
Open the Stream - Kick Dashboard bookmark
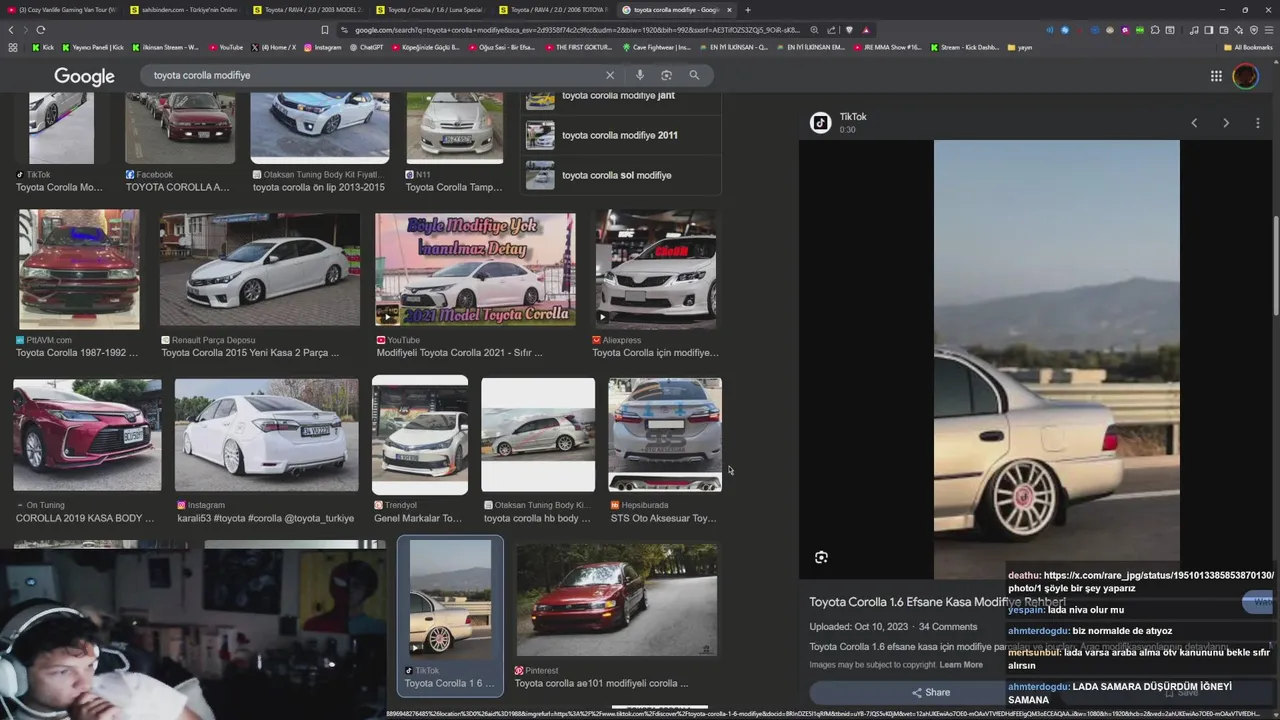(x=964, y=47)
